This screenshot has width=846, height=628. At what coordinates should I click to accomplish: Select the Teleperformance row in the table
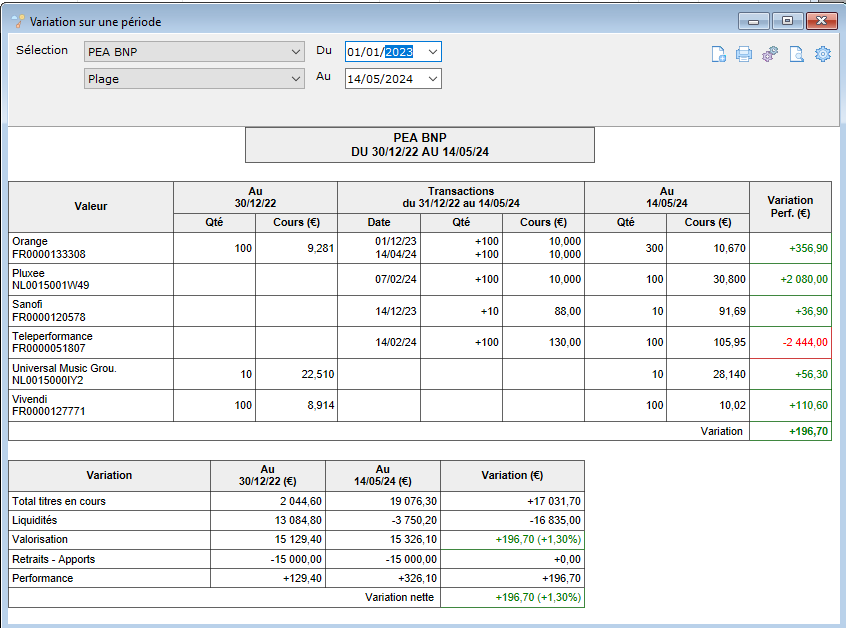coord(420,342)
